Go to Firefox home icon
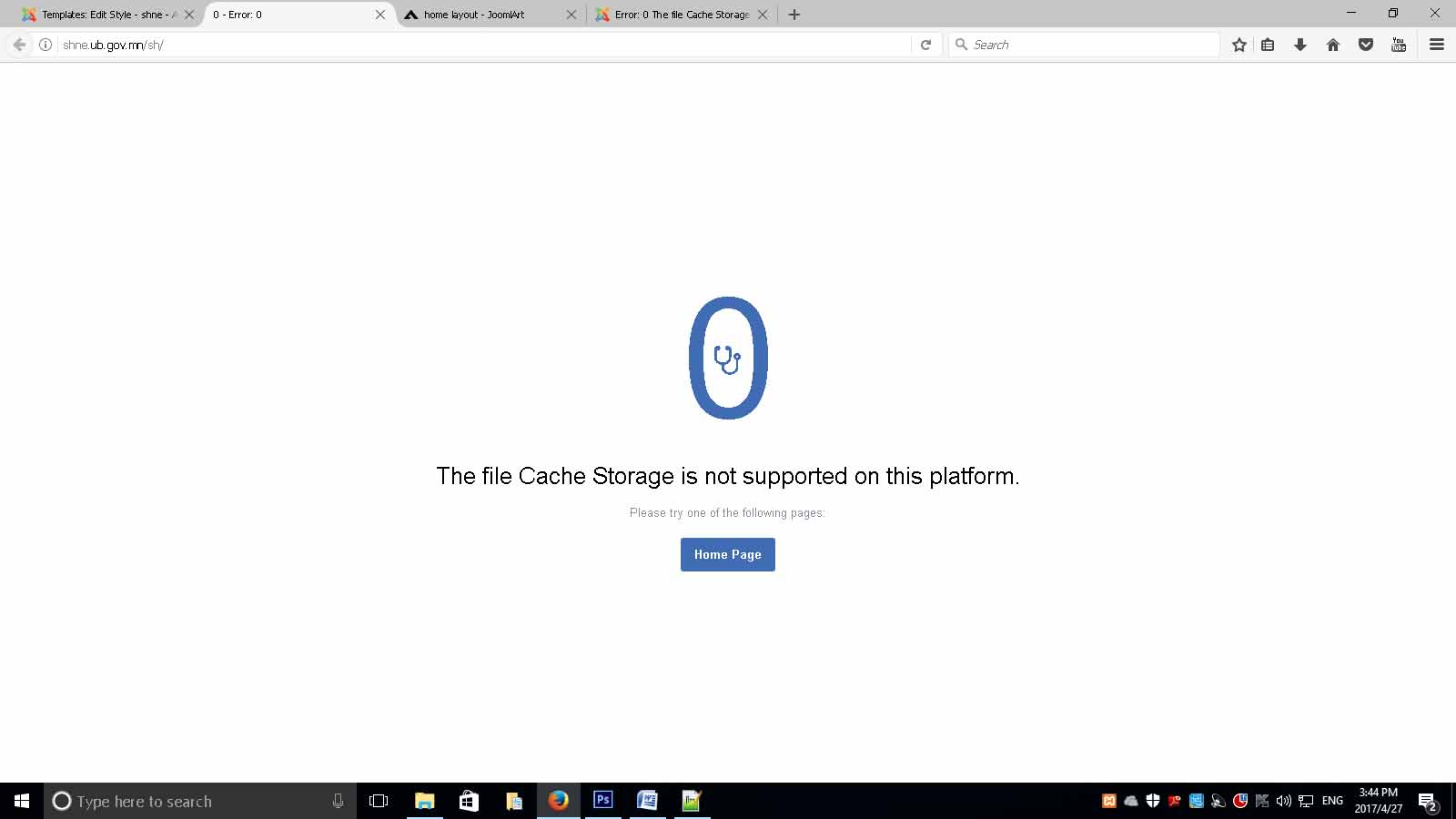1456x819 pixels. tap(1333, 45)
